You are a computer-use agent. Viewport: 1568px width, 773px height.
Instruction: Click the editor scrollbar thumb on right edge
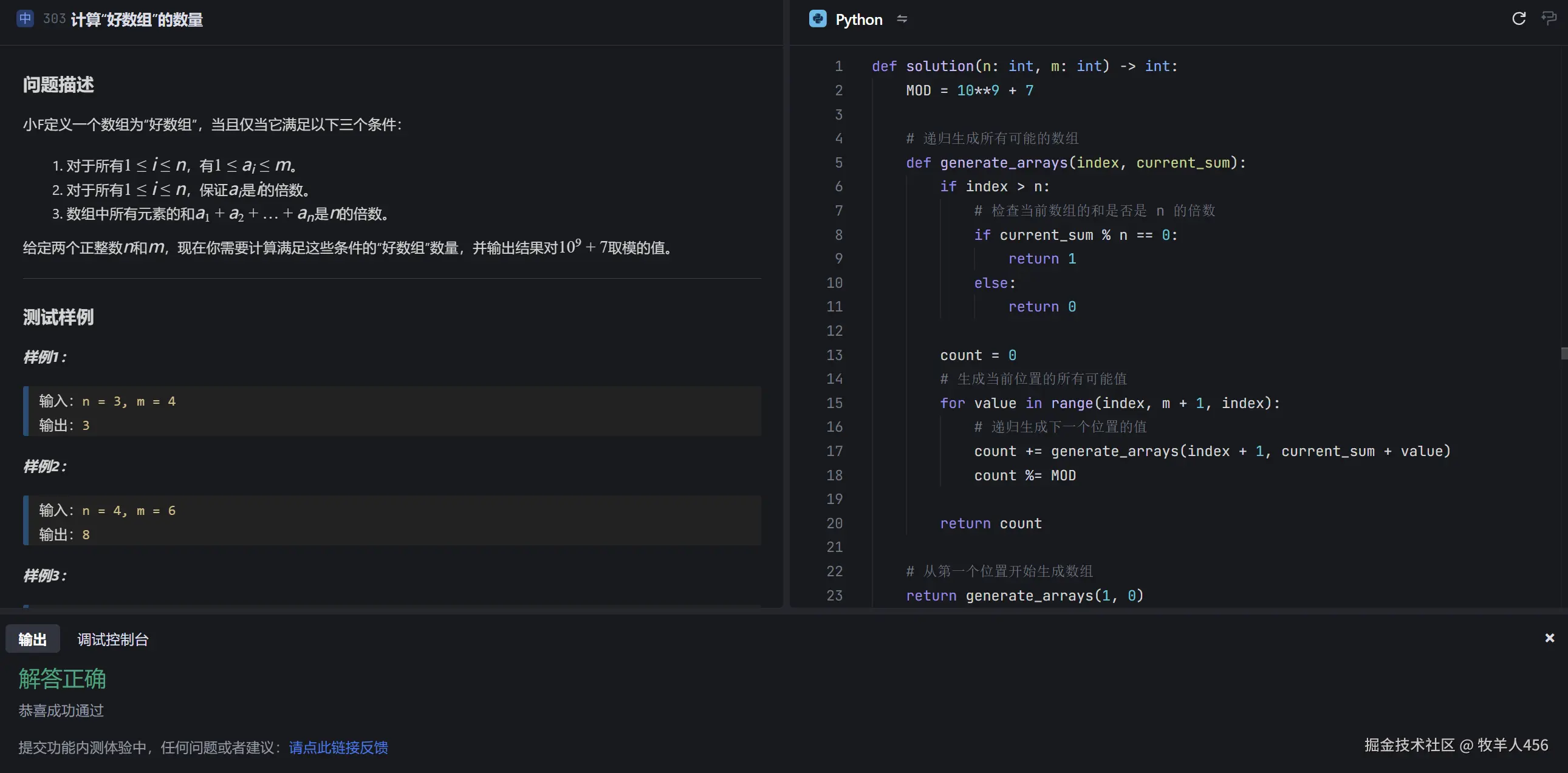[1563, 353]
